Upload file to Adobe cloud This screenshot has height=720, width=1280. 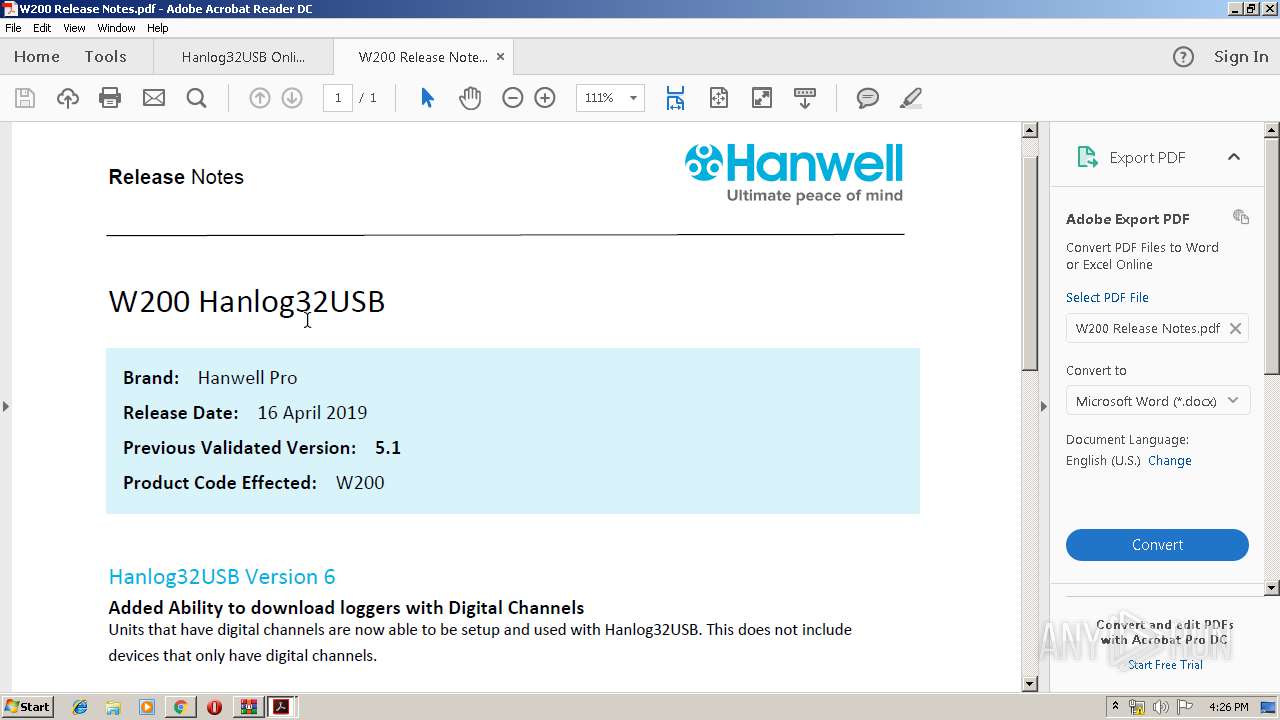pos(67,98)
